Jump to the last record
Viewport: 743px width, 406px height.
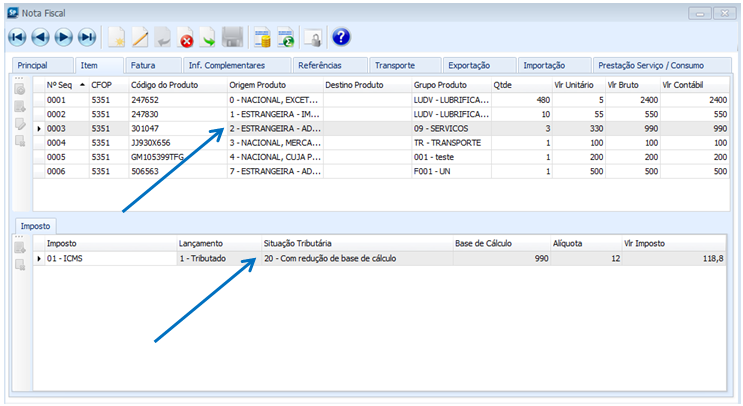[86, 38]
